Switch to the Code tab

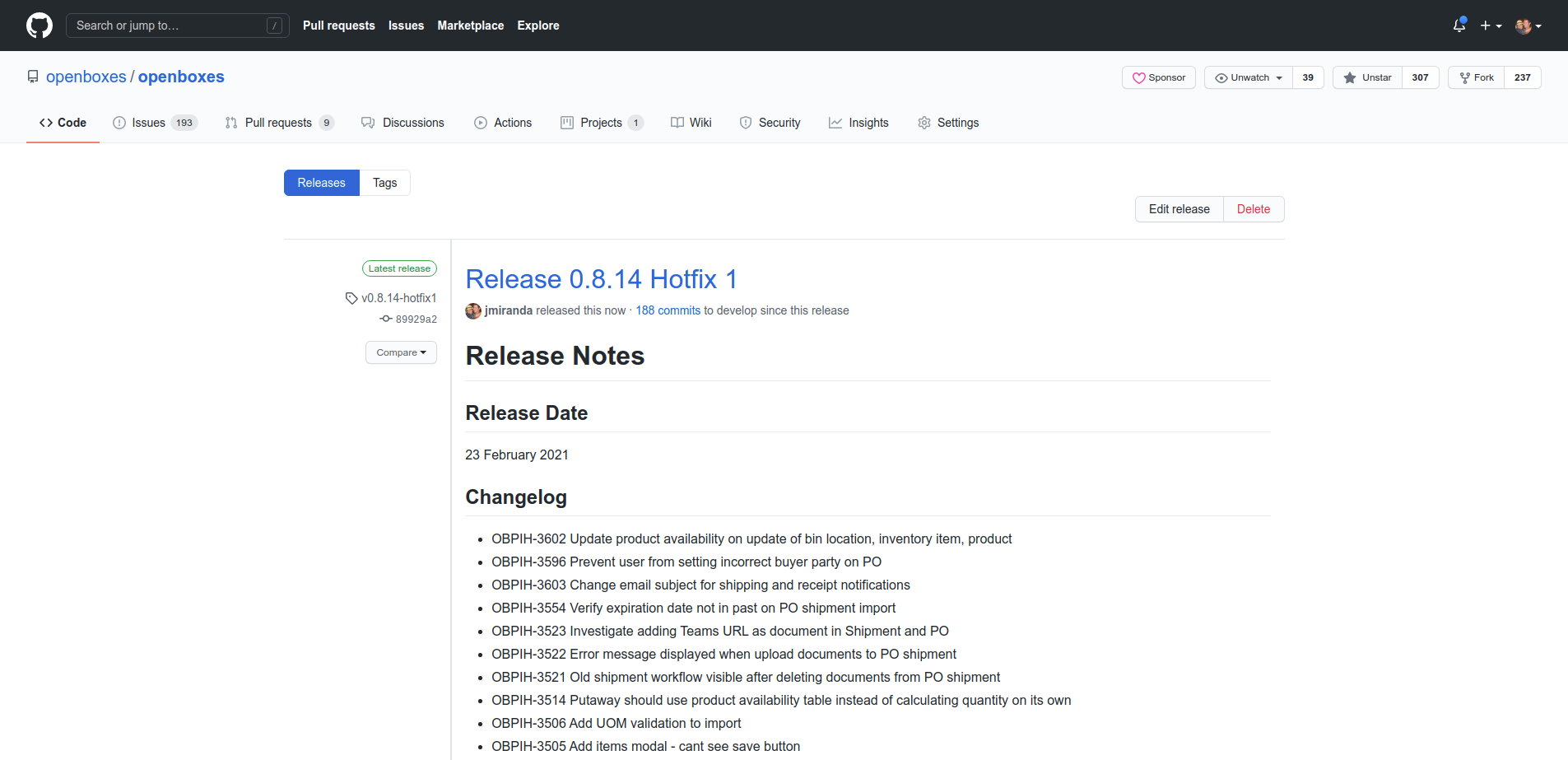63,123
